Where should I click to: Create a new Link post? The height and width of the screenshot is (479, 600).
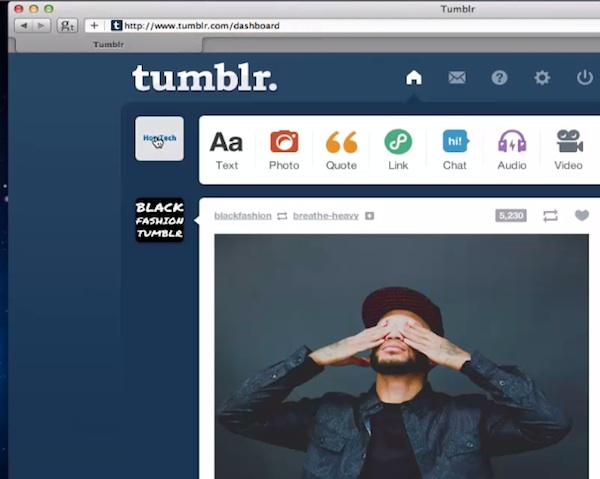pyautogui.click(x=398, y=150)
